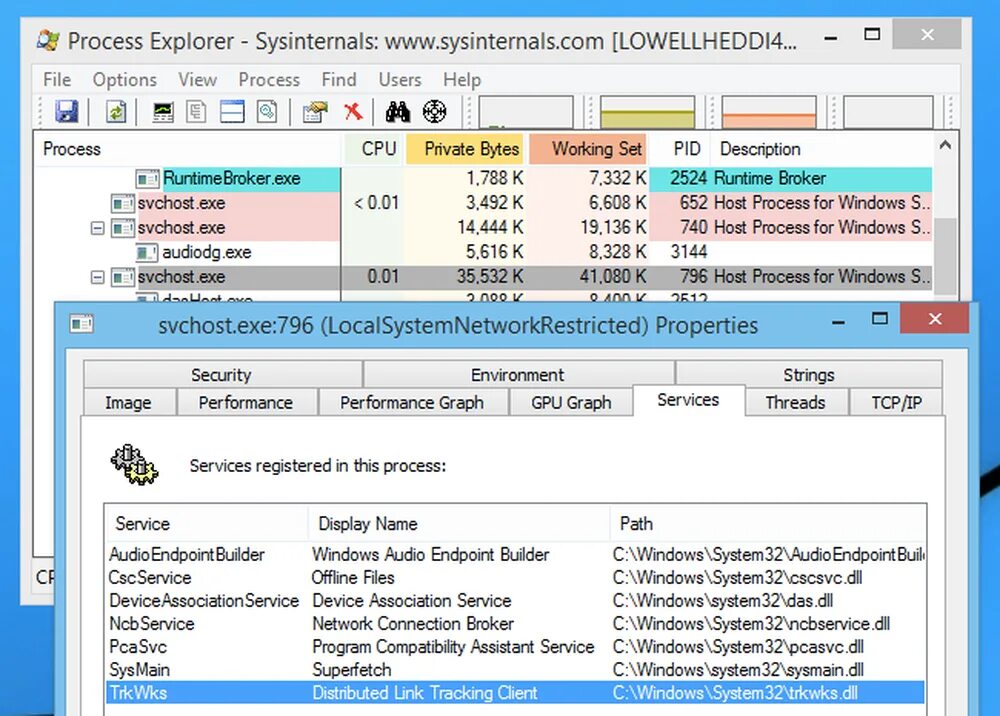The width and height of the screenshot is (1000, 716).
Task: Open the Options menu
Action: pos(124,80)
